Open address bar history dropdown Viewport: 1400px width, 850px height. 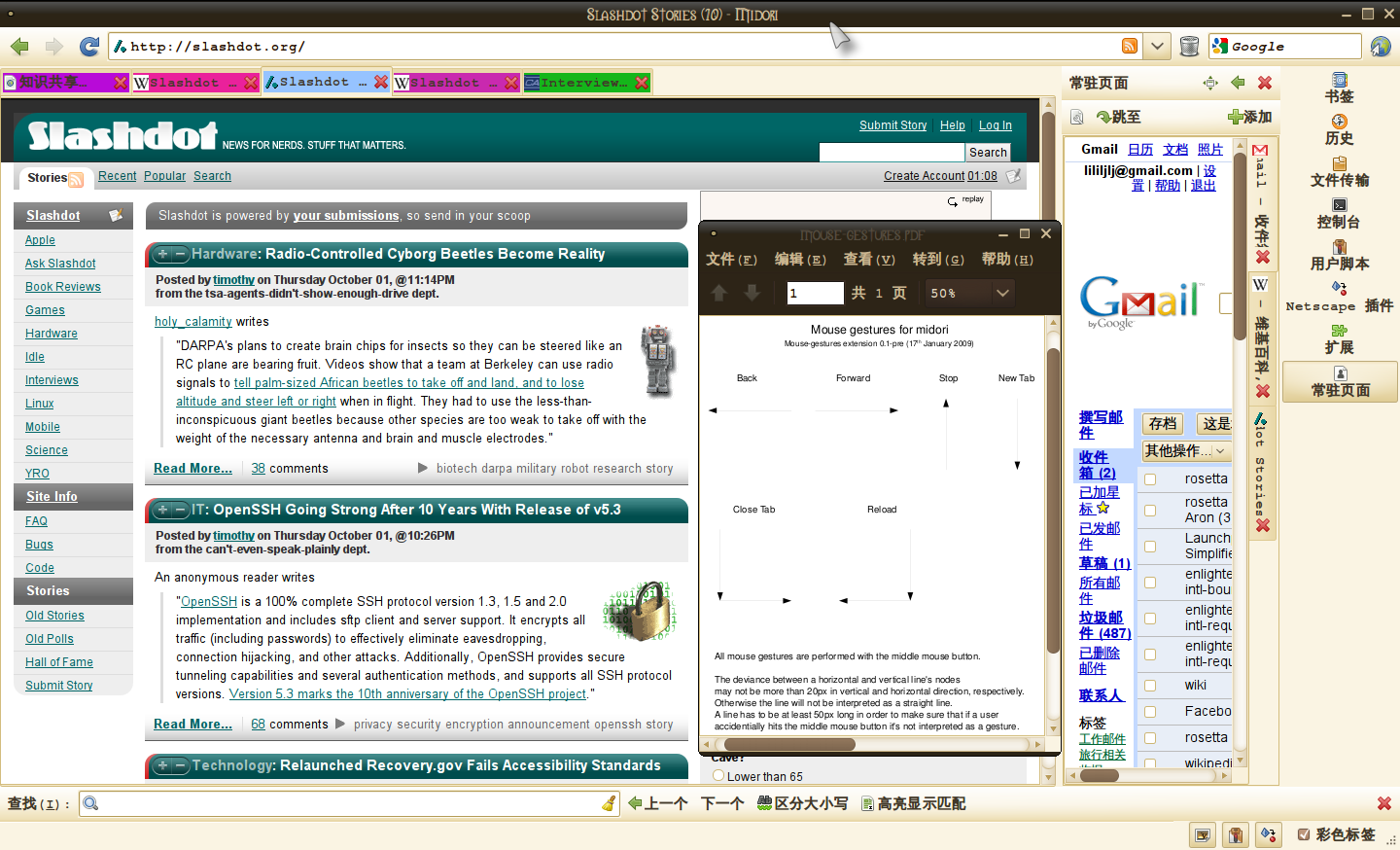[1156, 46]
